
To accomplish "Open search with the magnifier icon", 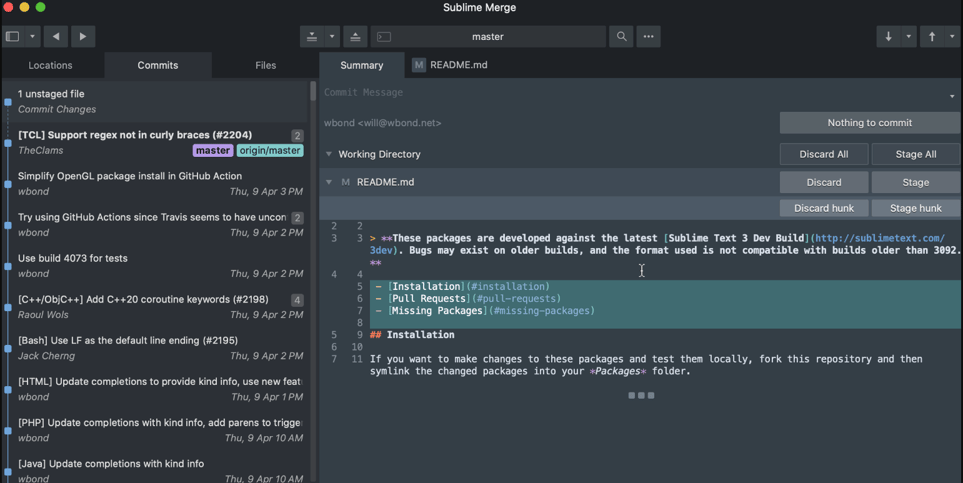I will click(622, 36).
